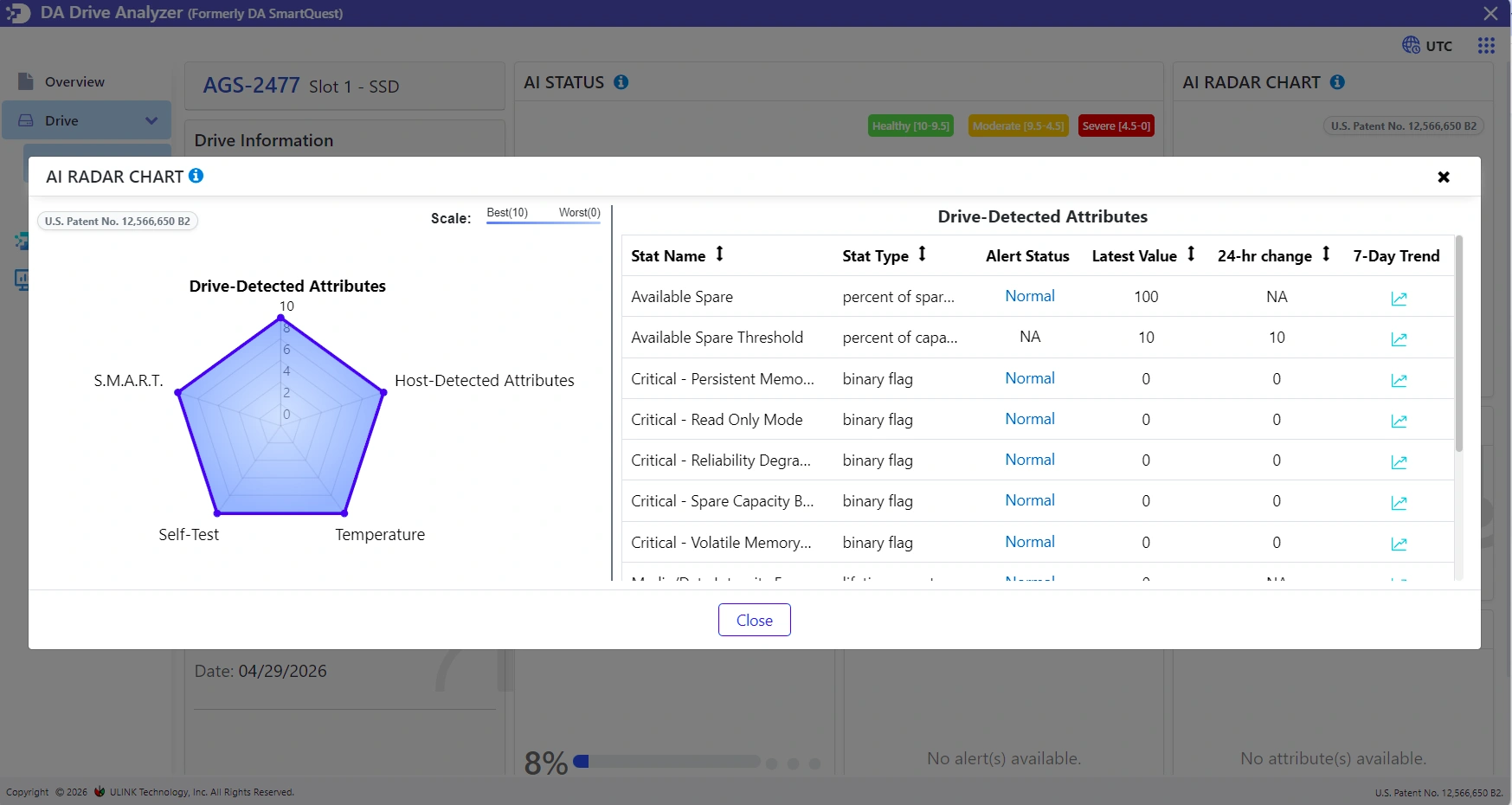Click Normal alert status for Available Spare
This screenshot has width=1512, height=805.
(1030, 296)
